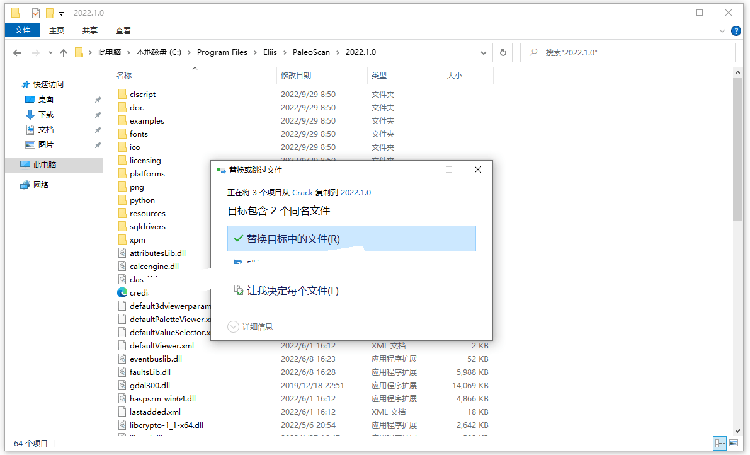The image size is (750, 455).
Task: Sort by the Type column header
Action: [x=379, y=76]
